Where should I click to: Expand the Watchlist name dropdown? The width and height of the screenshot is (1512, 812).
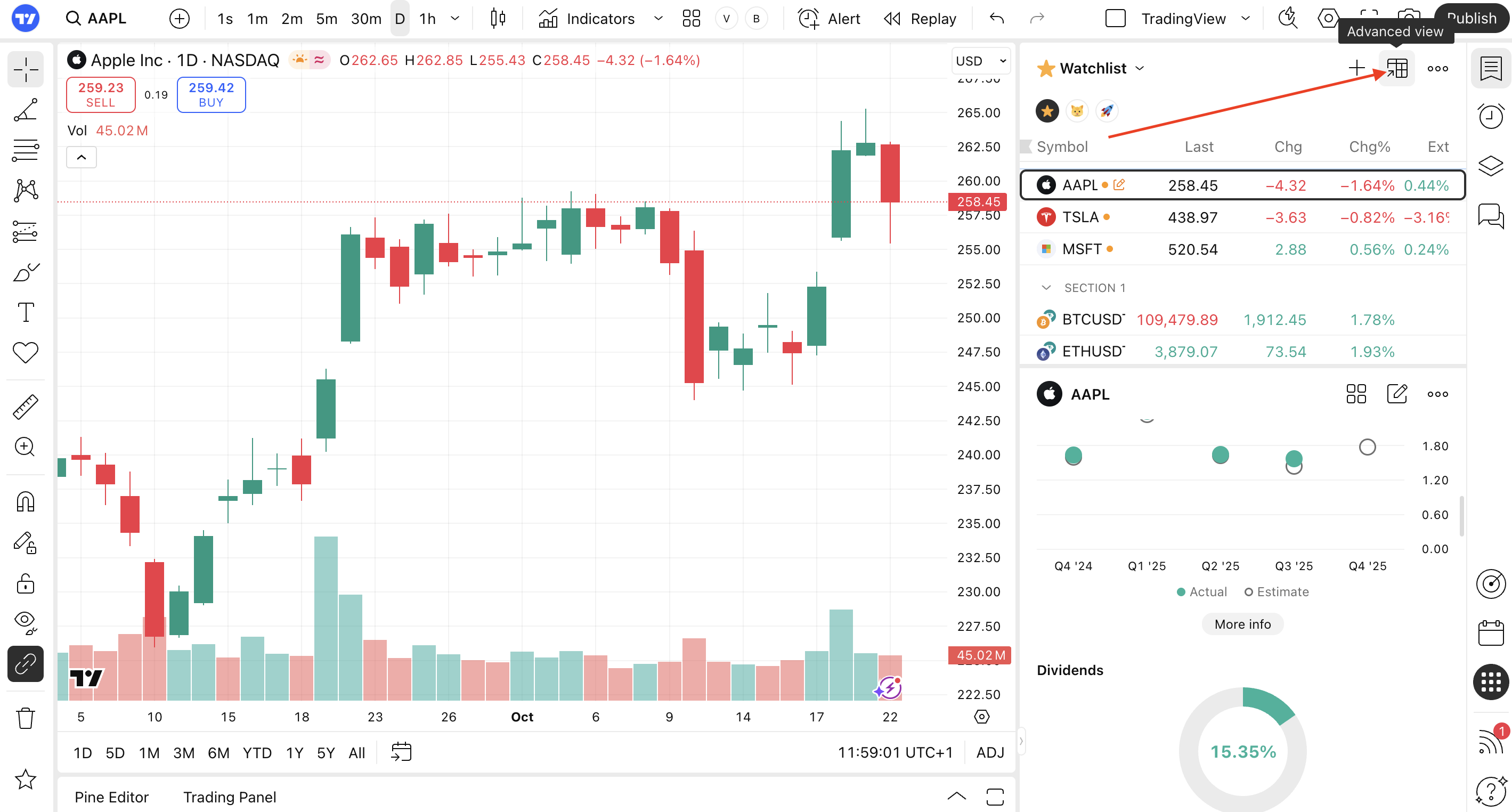1140,68
